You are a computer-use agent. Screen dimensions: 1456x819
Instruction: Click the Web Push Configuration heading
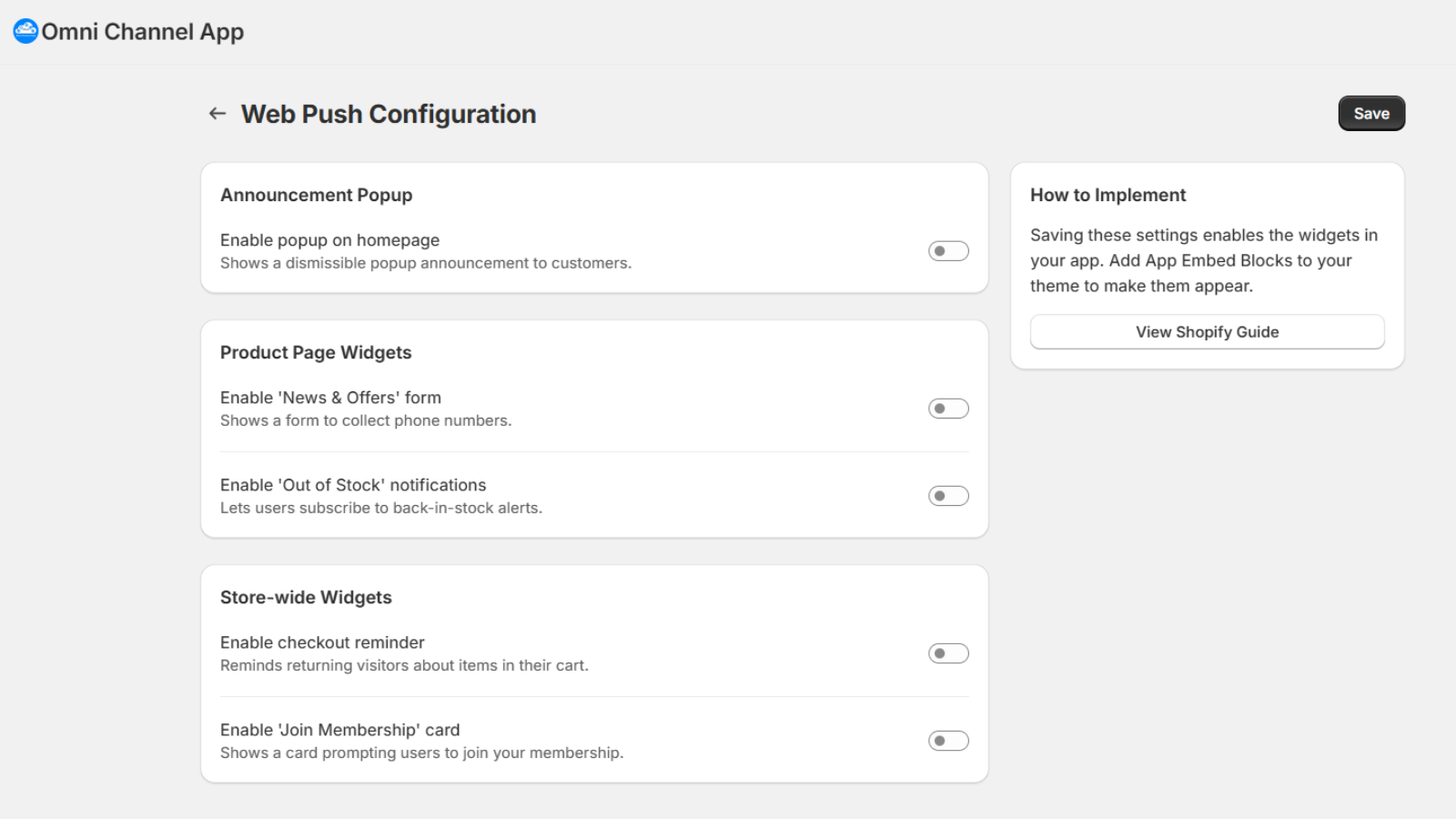point(388,114)
